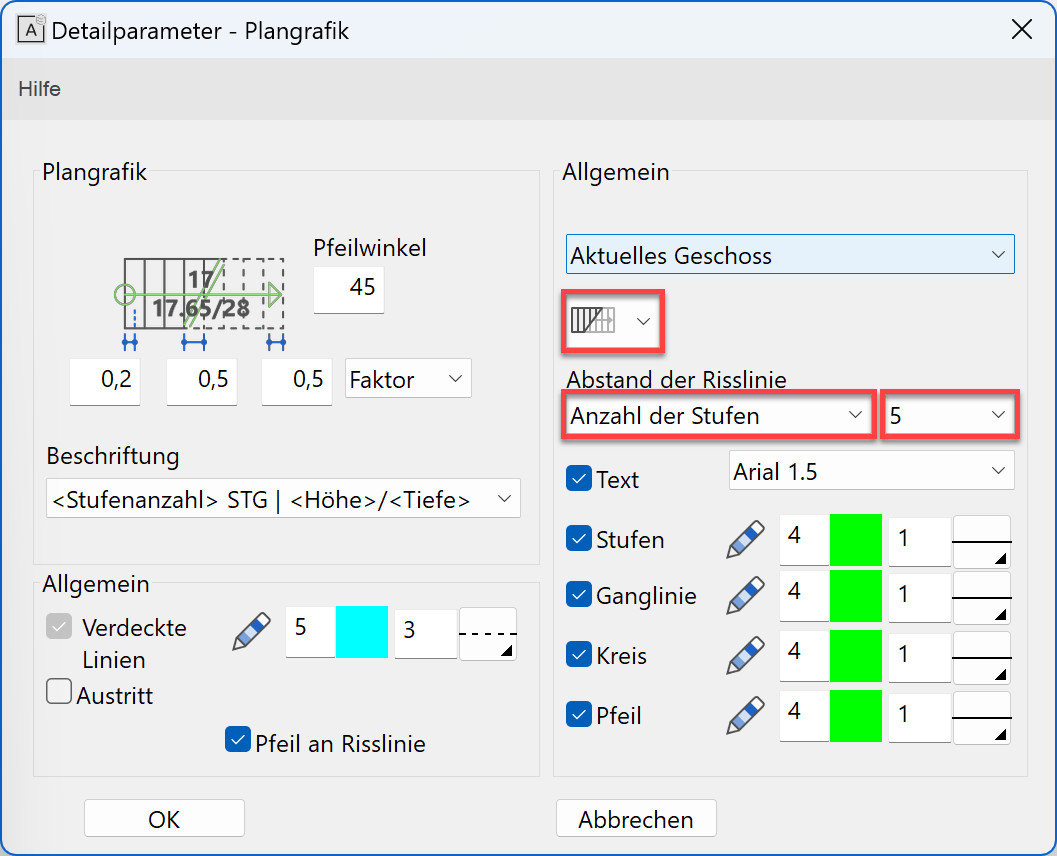Click the pencil style icon next to Ganglinie
1057x856 pixels.
tap(744, 596)
